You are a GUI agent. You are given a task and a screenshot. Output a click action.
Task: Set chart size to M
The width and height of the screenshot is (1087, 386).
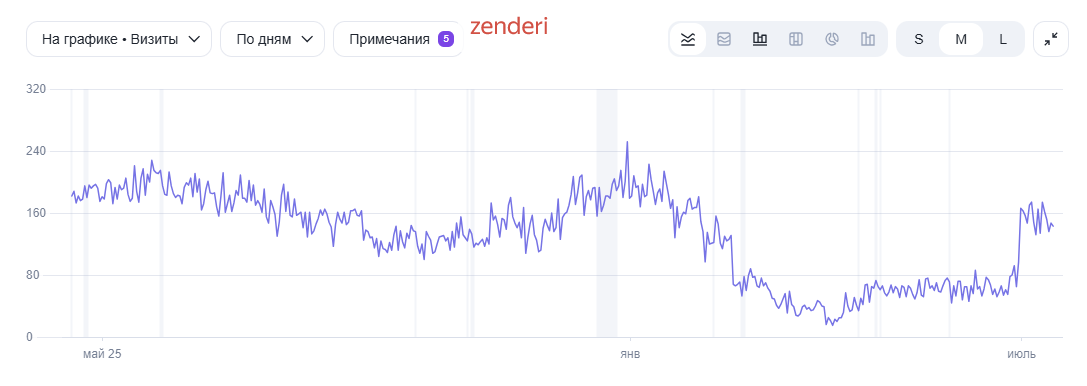tap(961, 39)
